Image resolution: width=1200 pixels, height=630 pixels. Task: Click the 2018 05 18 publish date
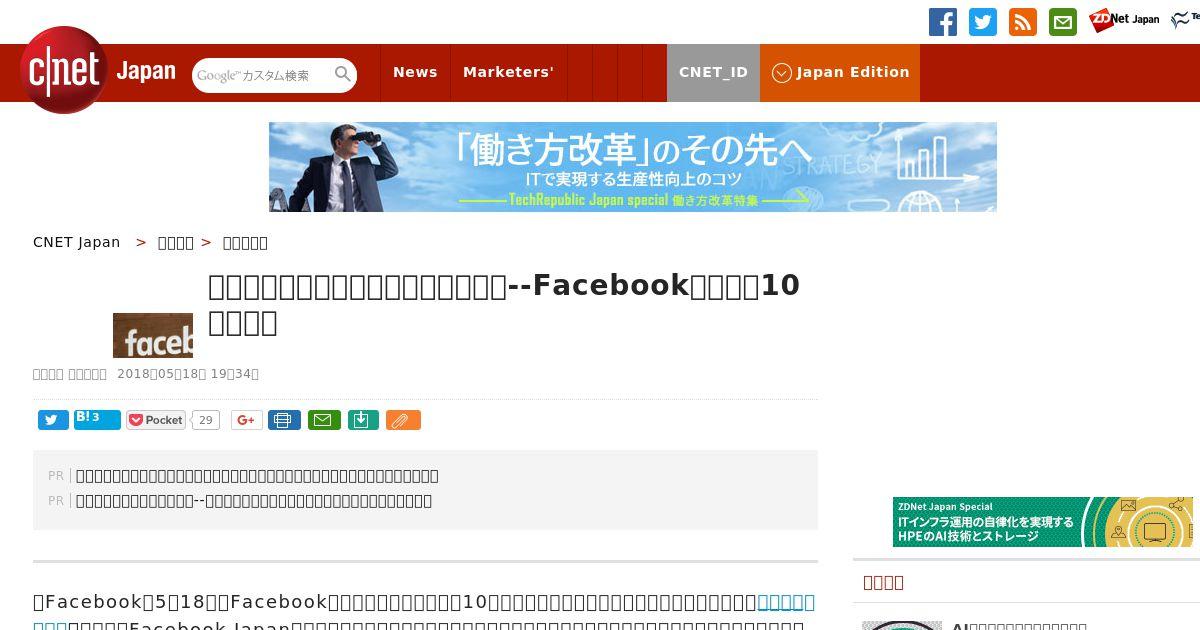[x=188, y=374]
